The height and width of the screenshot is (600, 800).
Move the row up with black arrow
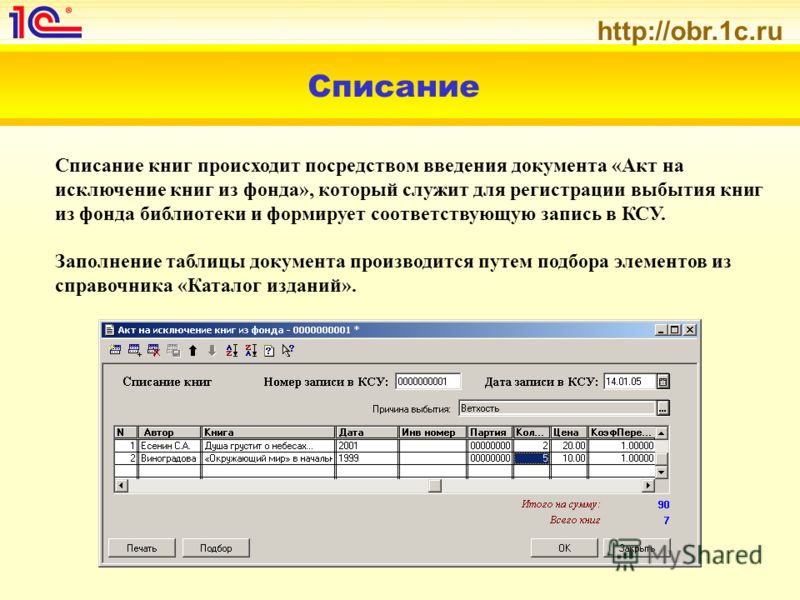pos(193,351)
